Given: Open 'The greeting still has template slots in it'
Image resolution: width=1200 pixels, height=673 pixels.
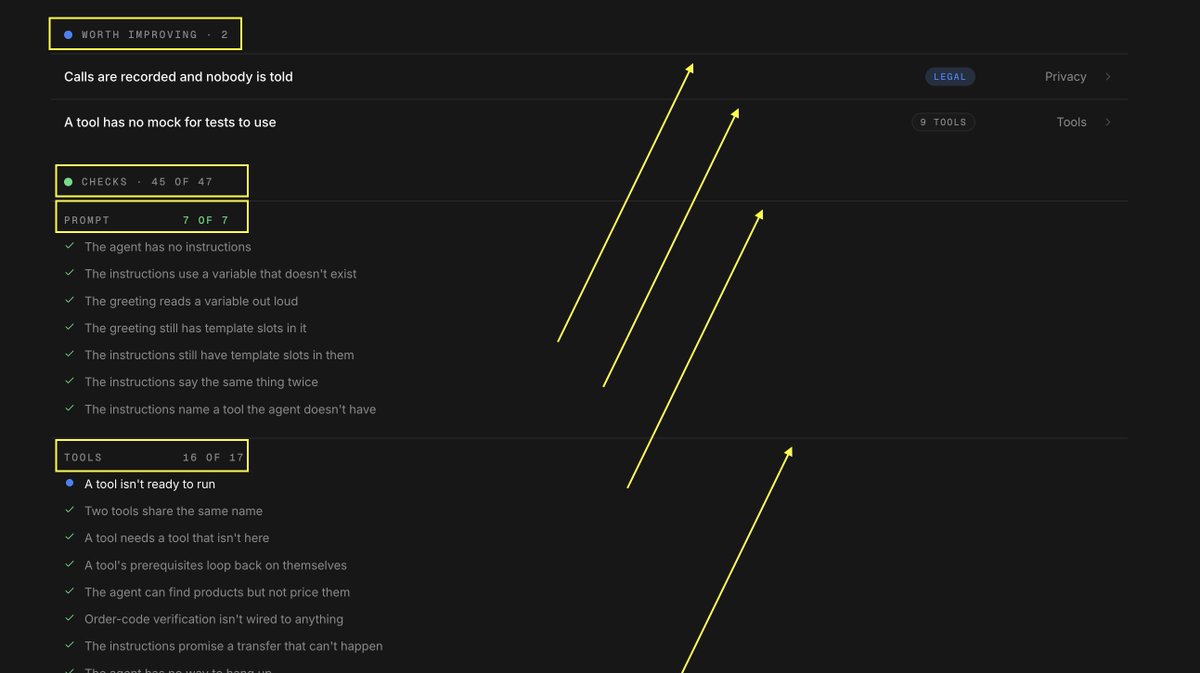Looking at the screenshot, I should (195, 328).
